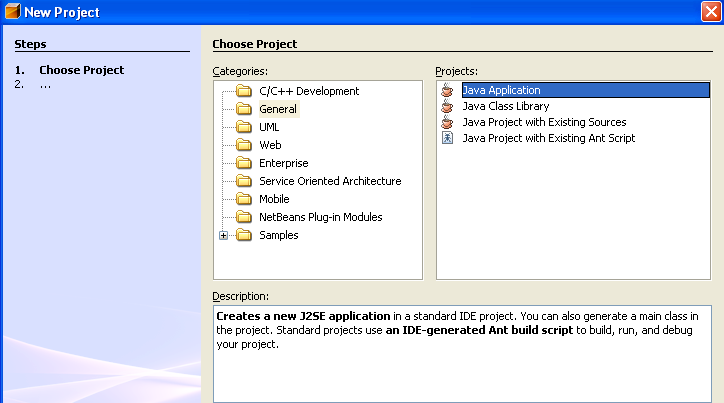Click the C/C++ Development folder icon
The image size is (724, 403).
(244, 91)
